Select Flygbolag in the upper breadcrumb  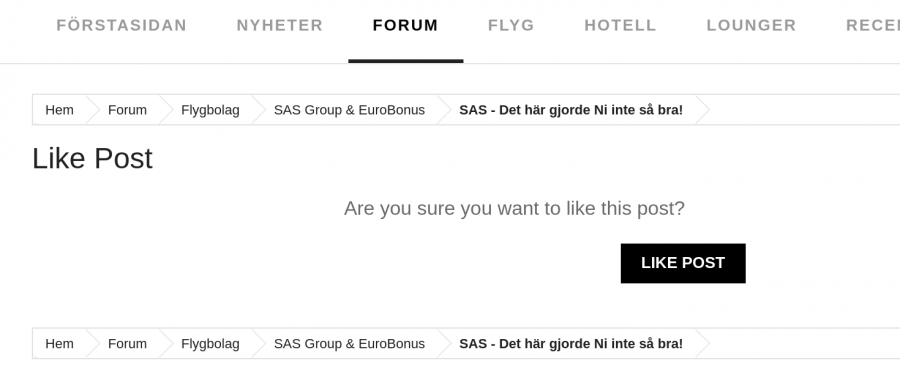click(210, 110)
